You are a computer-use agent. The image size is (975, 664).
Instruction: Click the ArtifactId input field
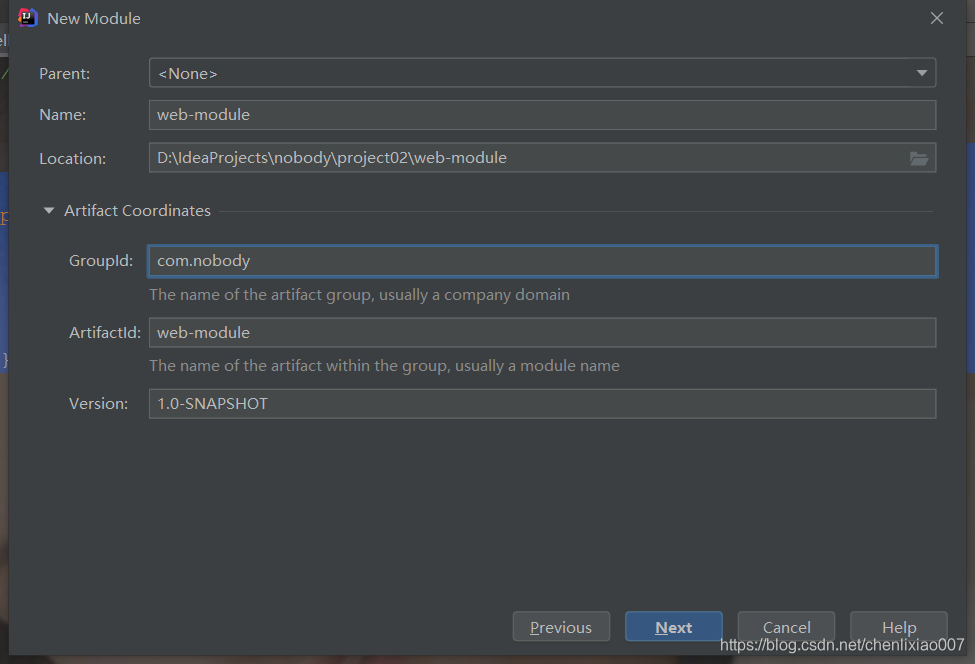point(542,333)
